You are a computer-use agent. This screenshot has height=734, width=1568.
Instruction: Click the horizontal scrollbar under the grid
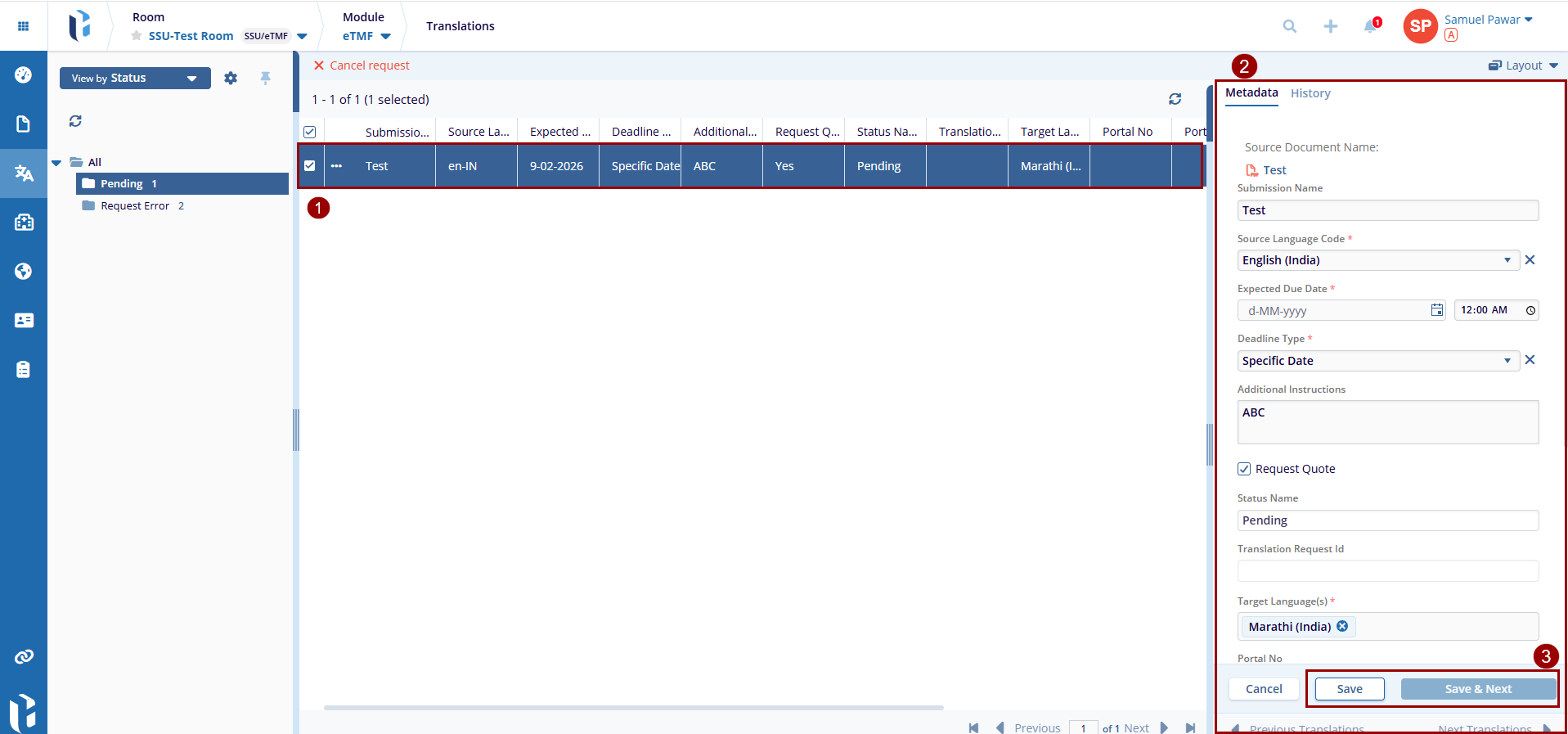point(633,707)
